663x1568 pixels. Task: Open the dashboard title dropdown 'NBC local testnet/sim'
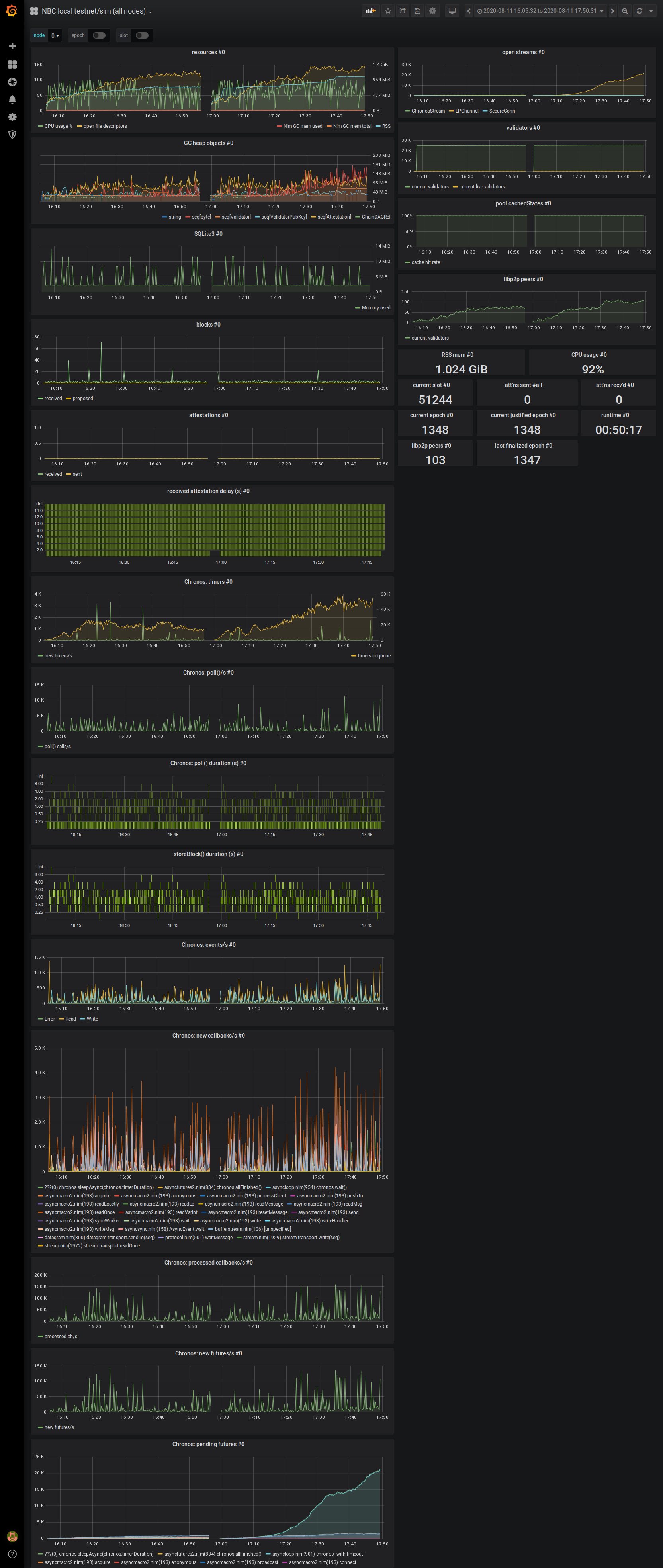click(96, 11)
